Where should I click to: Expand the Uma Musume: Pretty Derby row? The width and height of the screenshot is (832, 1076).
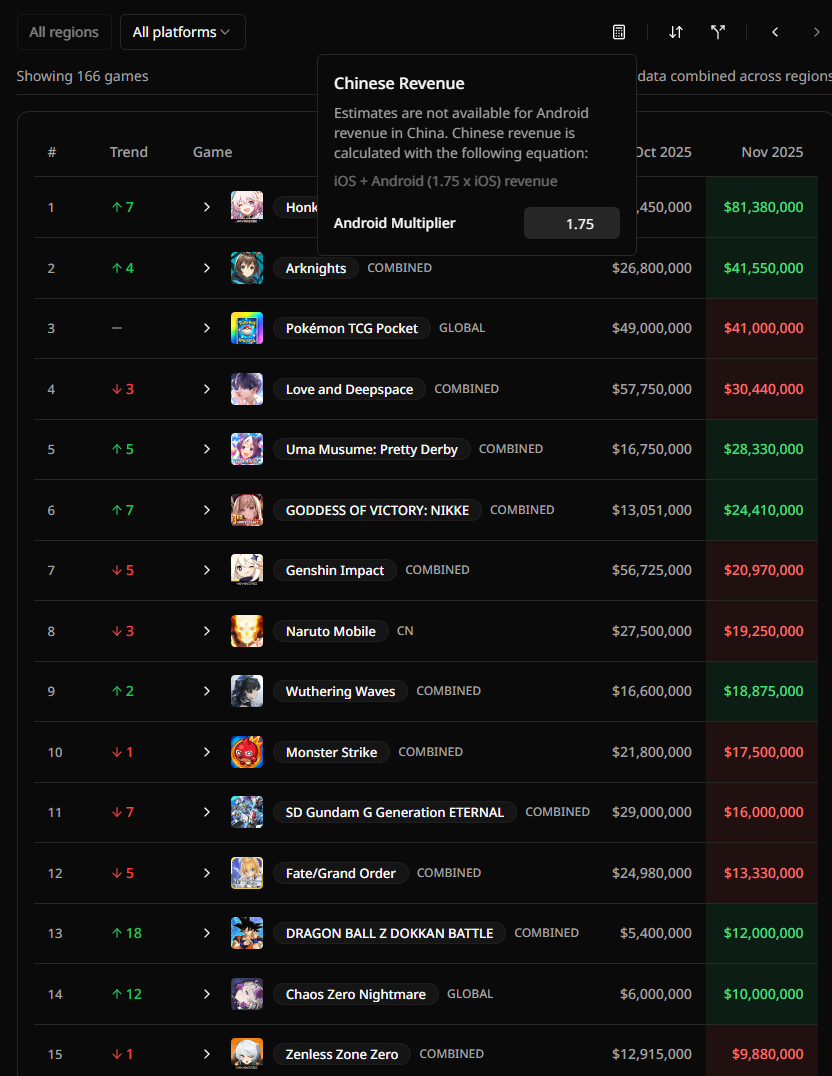[207, 449]
